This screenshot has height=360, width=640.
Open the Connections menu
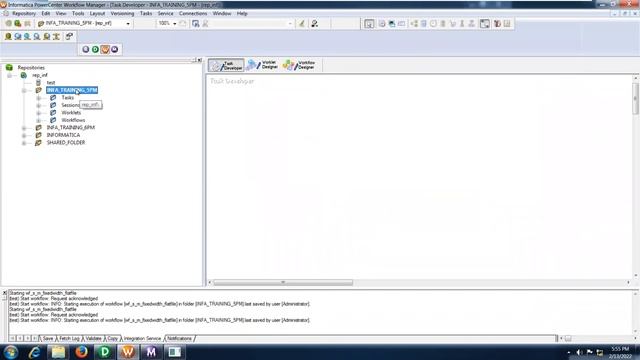(193, 13)
